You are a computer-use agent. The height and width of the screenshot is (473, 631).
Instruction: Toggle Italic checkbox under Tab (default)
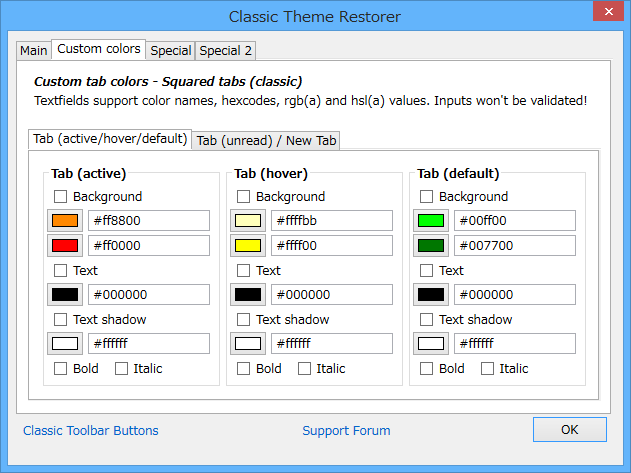pyautogui.click(x=488, y=369)
